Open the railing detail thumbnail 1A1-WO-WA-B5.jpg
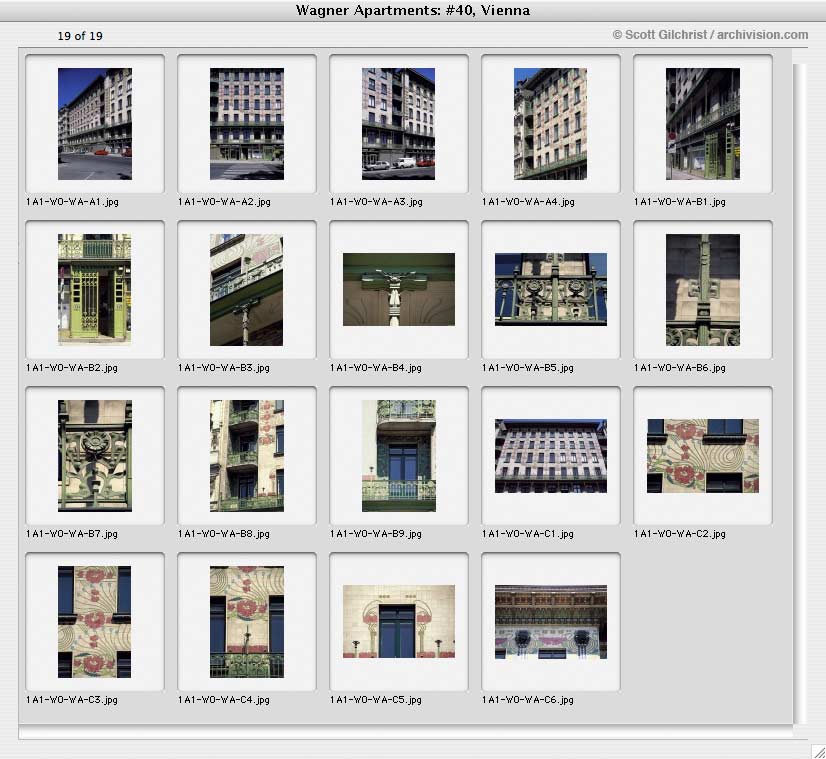826x759 pixels. click(551, 289)
